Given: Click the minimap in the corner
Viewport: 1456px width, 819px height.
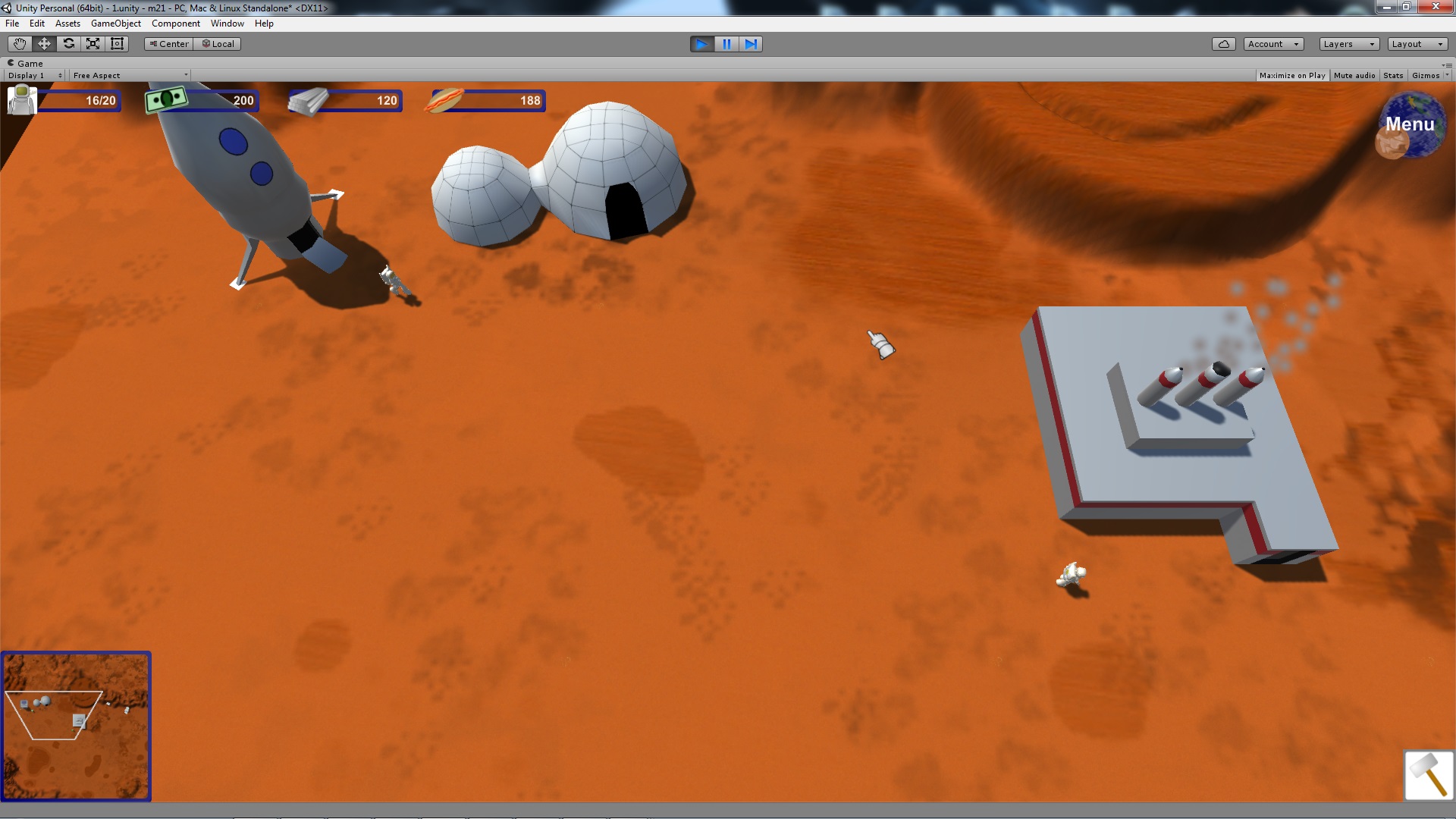Looking at the screenshot, I should click(x=76, y=726).
